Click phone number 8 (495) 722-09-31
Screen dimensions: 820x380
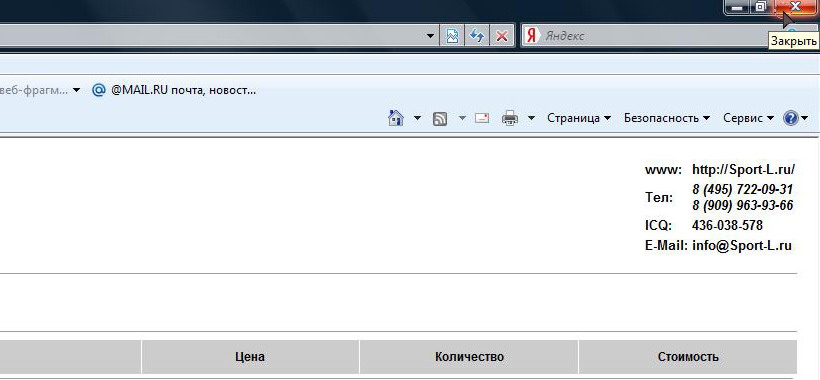[x=743, y=189]
